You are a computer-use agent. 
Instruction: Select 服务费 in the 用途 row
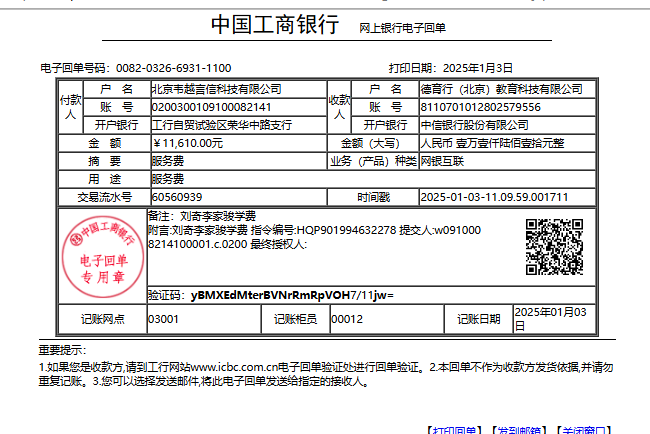pyautogui.click(x=168, y=179)
